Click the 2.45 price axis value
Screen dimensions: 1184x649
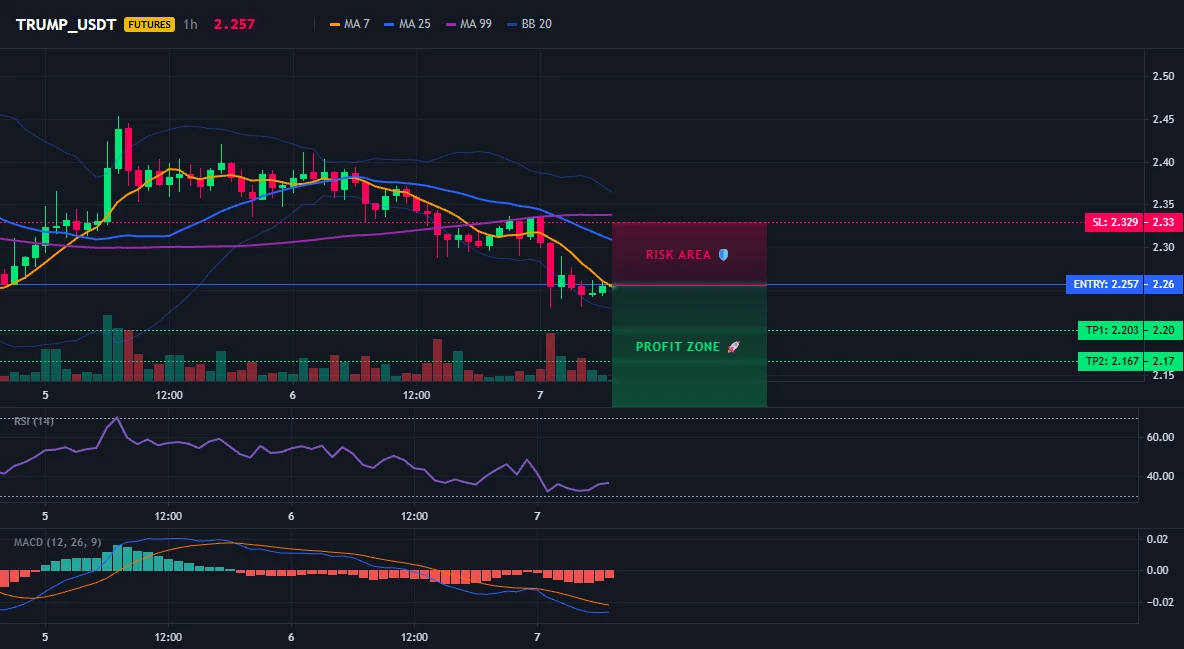click(1164, 119)
